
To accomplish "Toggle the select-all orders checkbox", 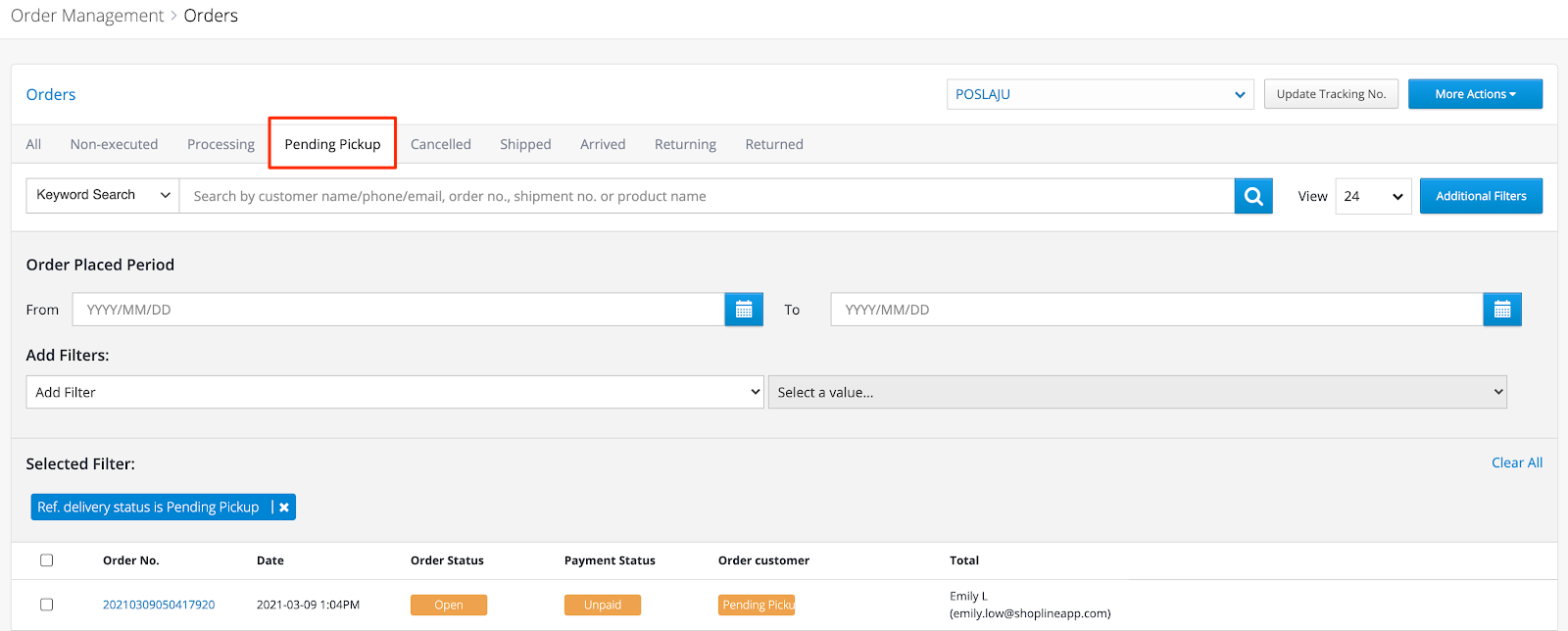I will (46, 560).
